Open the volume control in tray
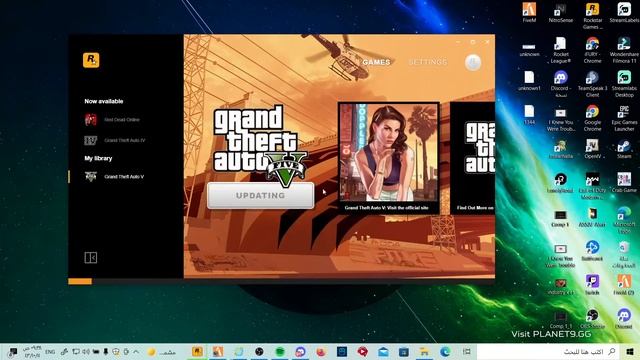Image resolution: width=640 pixels, height=360 pixels. tap(86, 351)
